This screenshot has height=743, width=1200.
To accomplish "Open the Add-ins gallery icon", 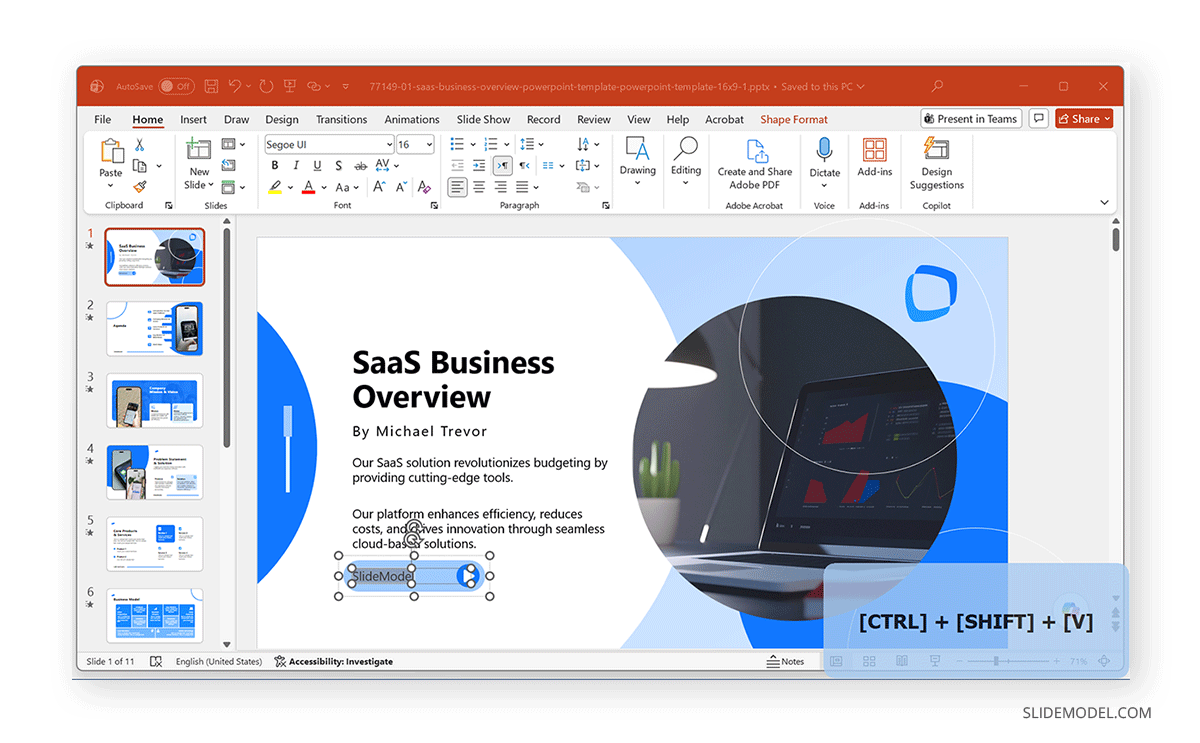I will coord(875,150).
